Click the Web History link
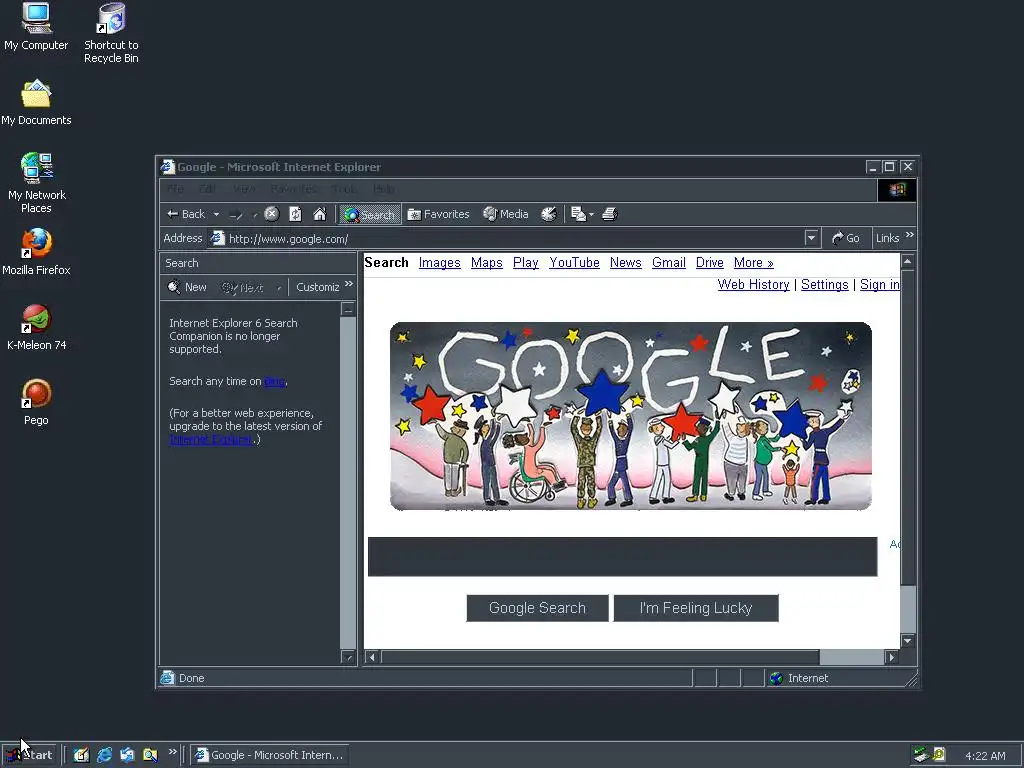Screen dimensions: 1024x768 coord(754,285)
